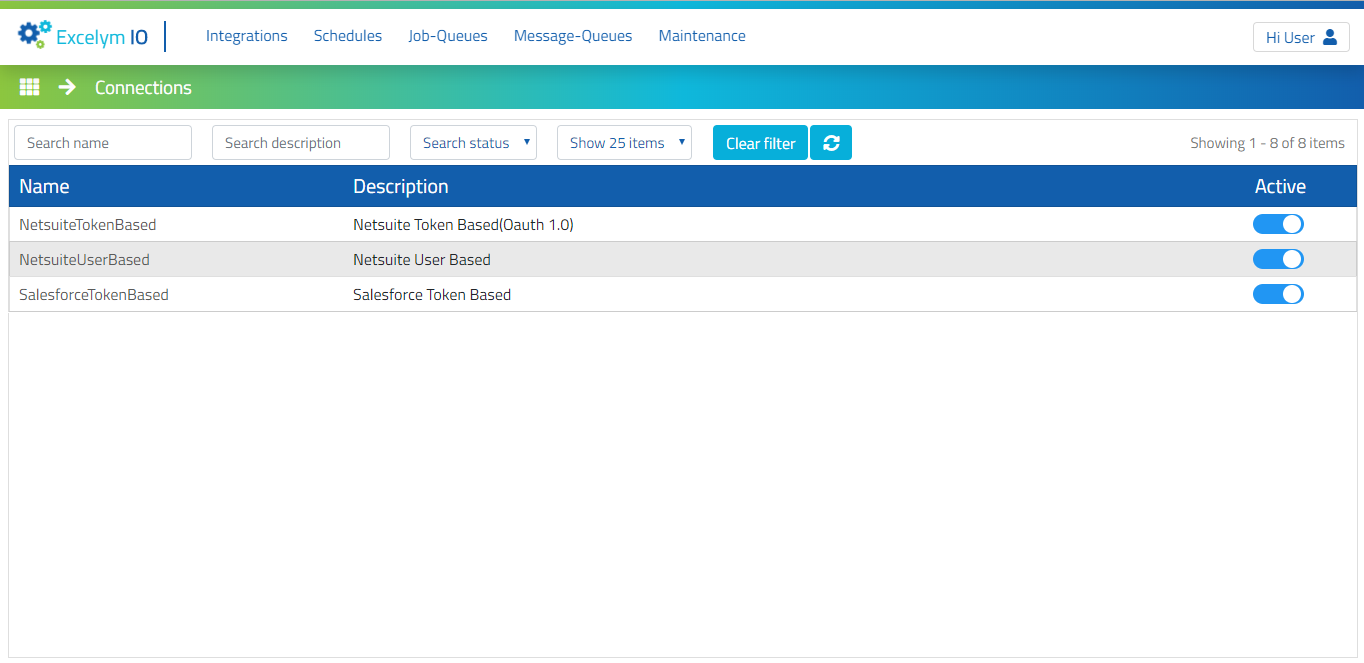1364x663 pixels.
Task: Click the Active column header
Action: (x=1280, y=186)
